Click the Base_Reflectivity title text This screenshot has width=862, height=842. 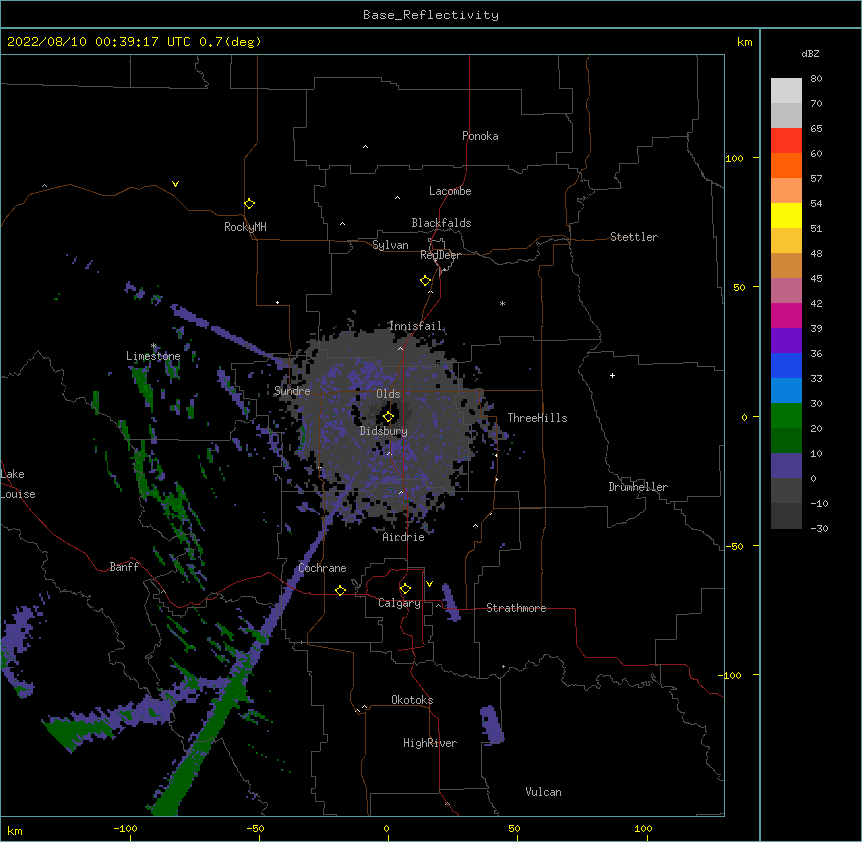431,15
